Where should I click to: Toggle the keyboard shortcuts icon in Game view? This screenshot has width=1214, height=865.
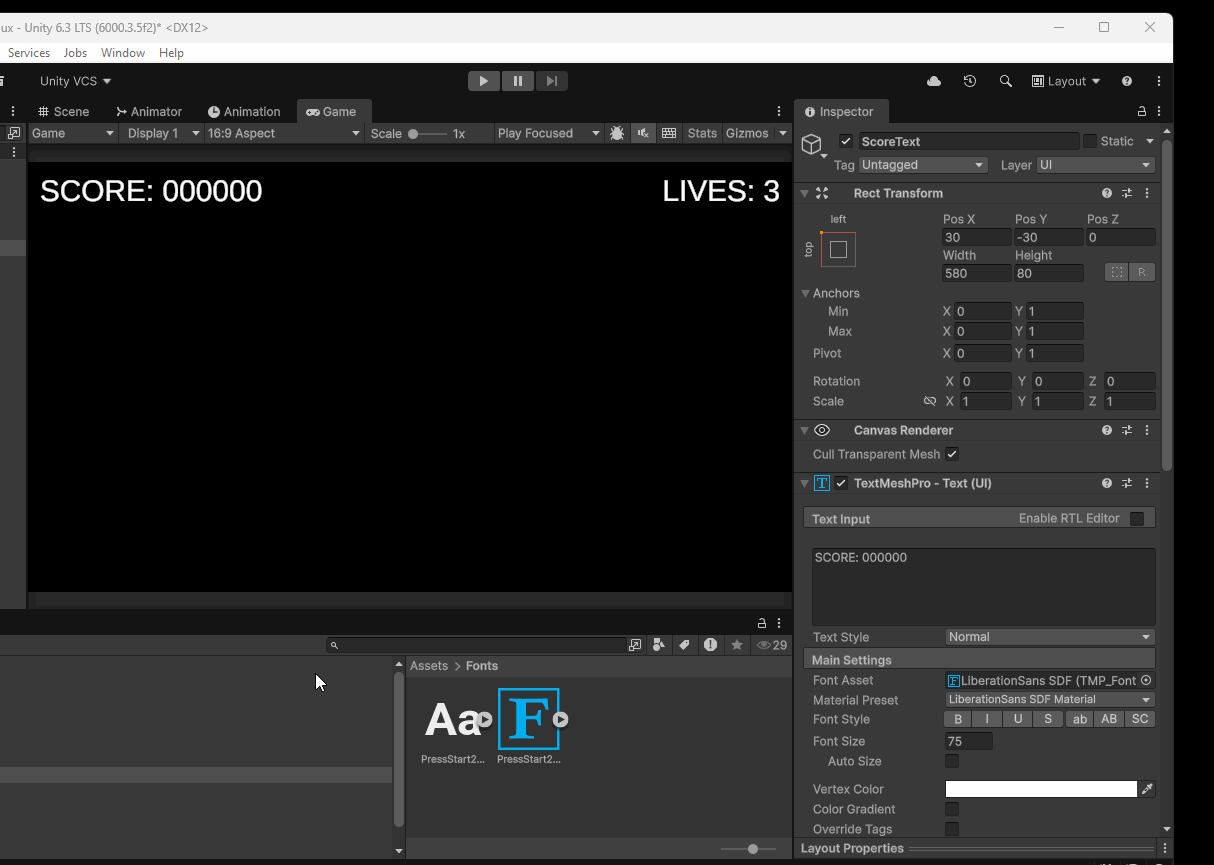click(x=669, y=133)
